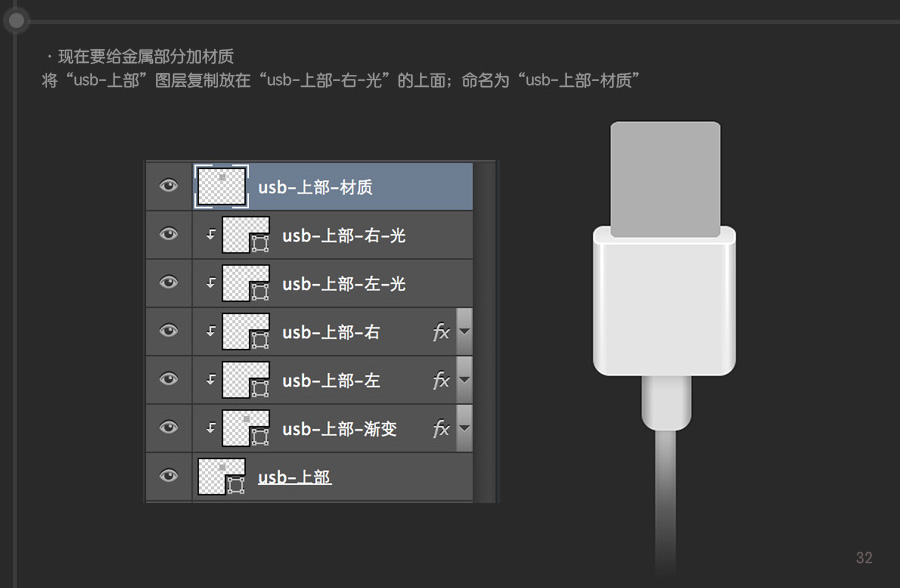Toggle visibility of usb-上部-左-光 layer
The height and width of the screenshot is (588, 900).
(x=168, y=282)
